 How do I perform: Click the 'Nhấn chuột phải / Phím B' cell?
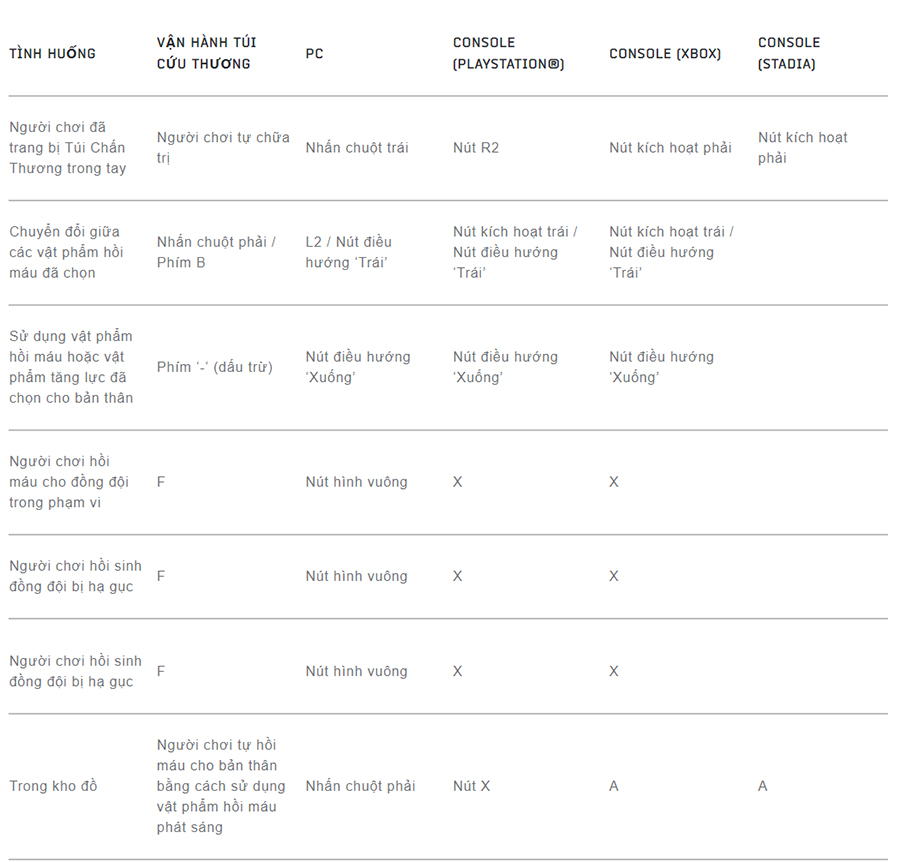(216, 253)
